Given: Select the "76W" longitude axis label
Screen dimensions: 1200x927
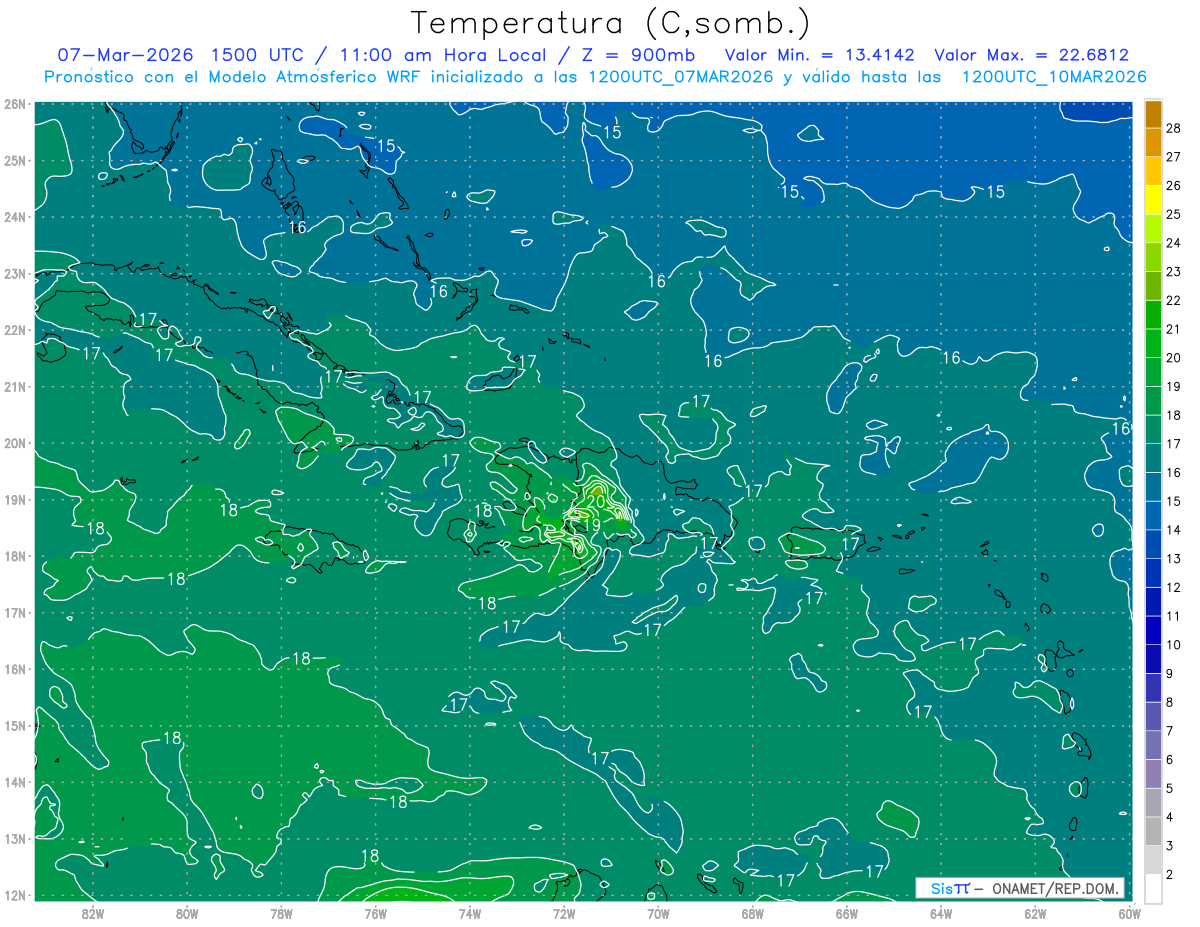Looking at the screenshot, I should (375, 912).
